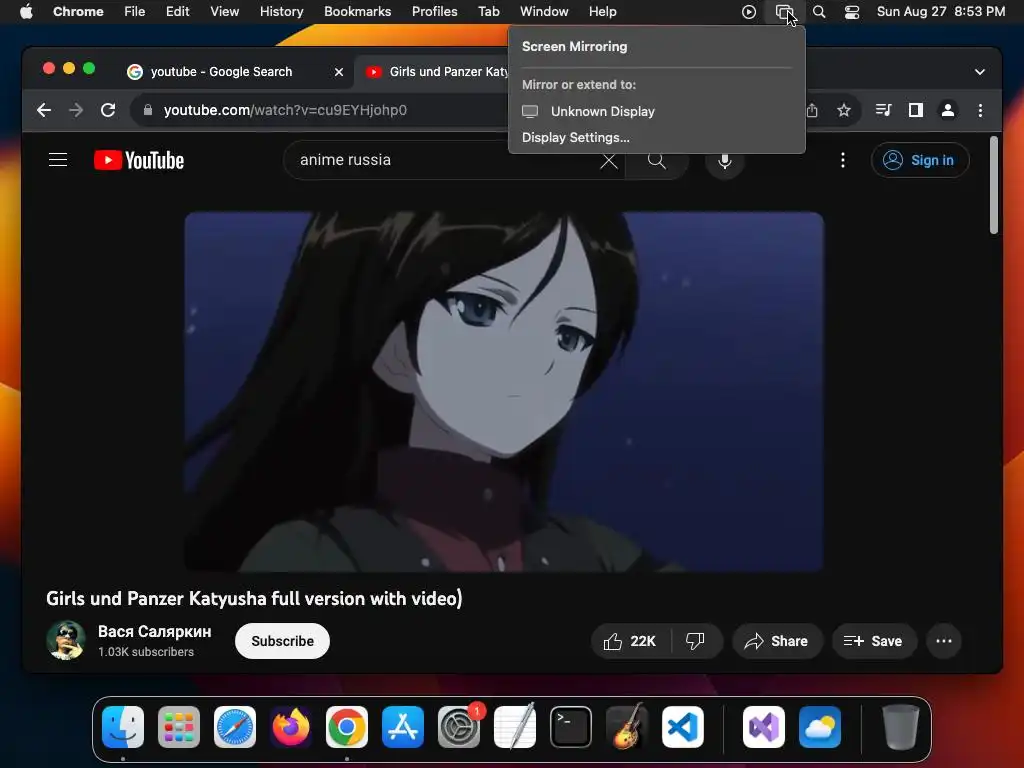Open Spotlight search in menu bar
1024x768 pixels.
click(819, 12)
